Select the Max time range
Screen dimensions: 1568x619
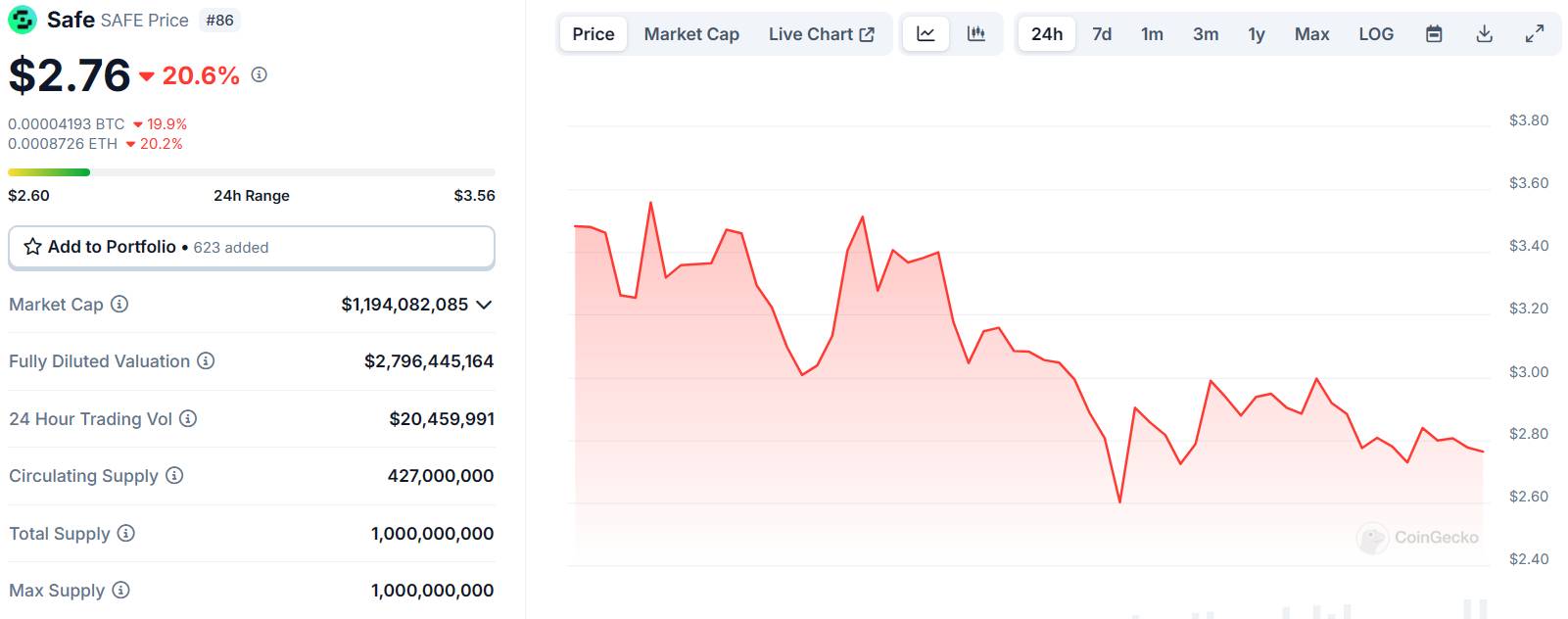(1311, 34)
